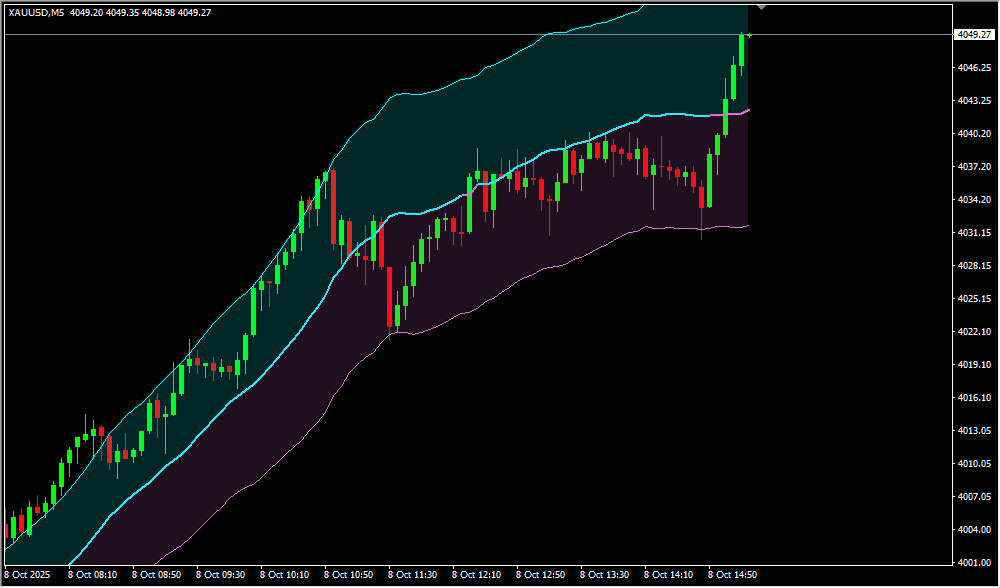Click the 8 Oct 11:30 time label

(413, 575)
